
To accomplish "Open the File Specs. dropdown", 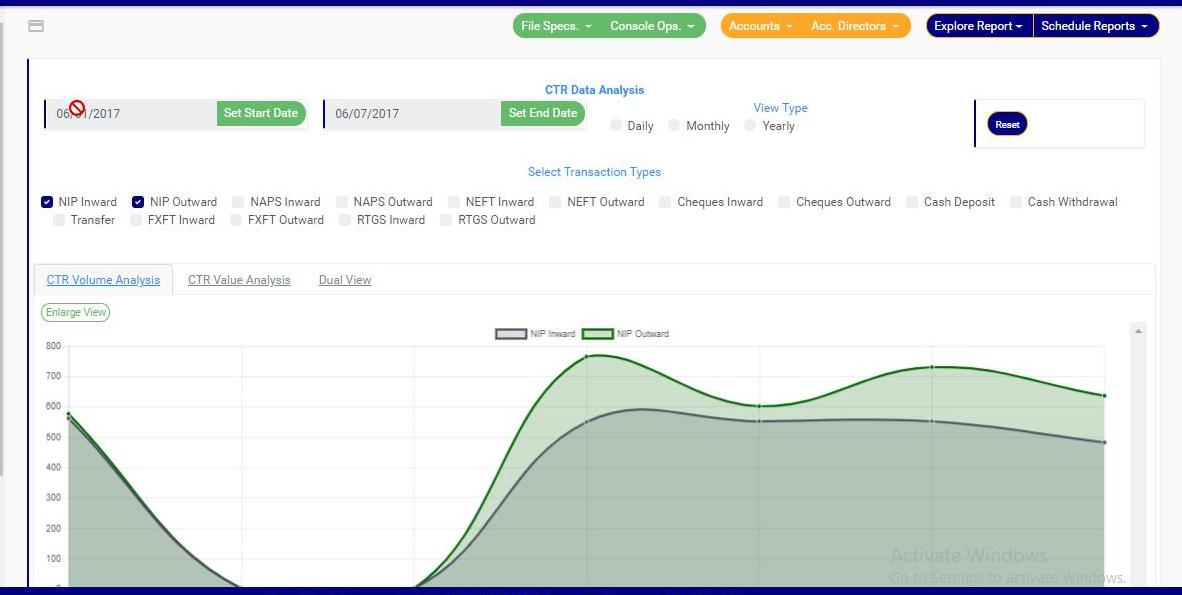I will pyautogui.click(x=557, y=26).
